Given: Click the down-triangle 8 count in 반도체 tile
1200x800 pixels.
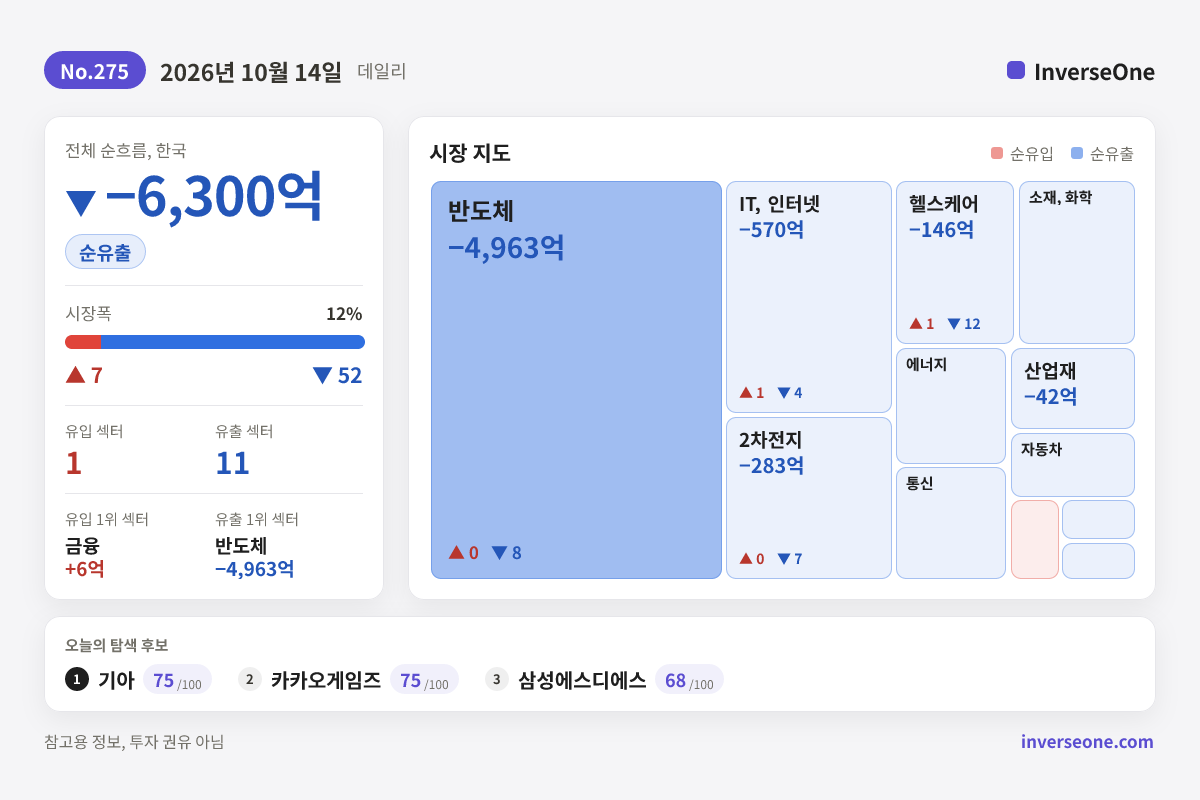Looking at the screenshot, I should (506, 552).
